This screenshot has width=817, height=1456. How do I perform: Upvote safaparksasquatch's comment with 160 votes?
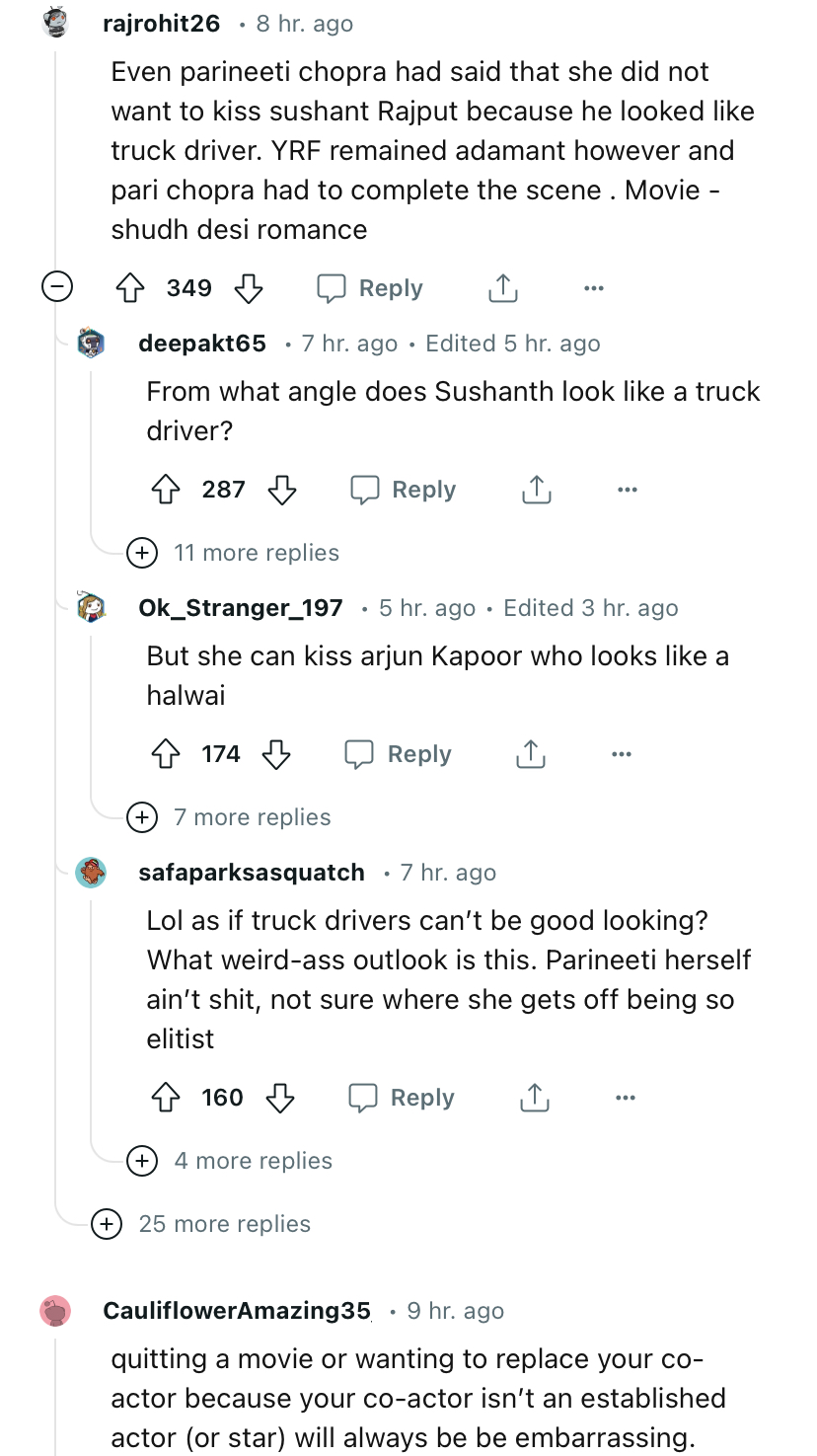pyautogui.click(x=165, y=1098)
